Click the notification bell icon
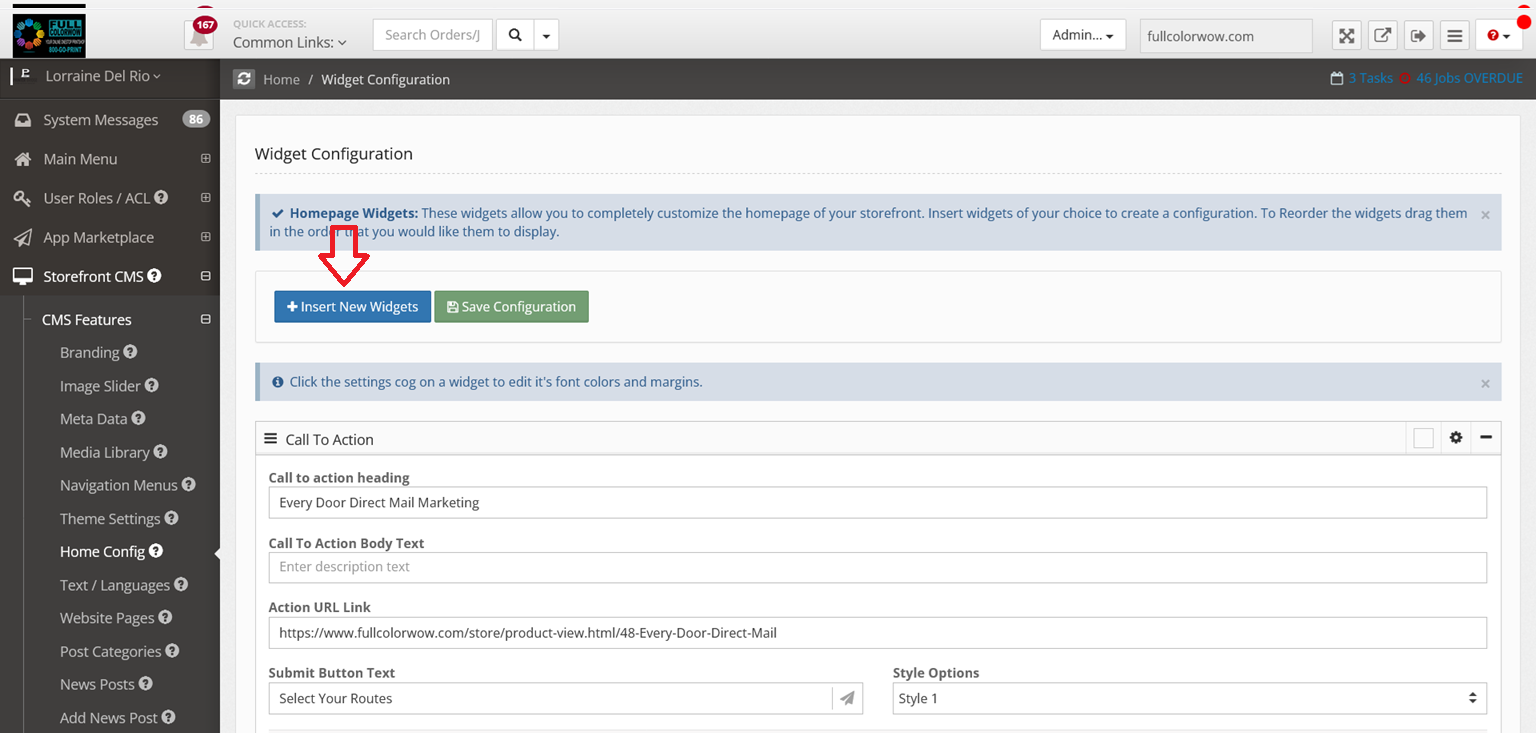 (x=199, y=36)
